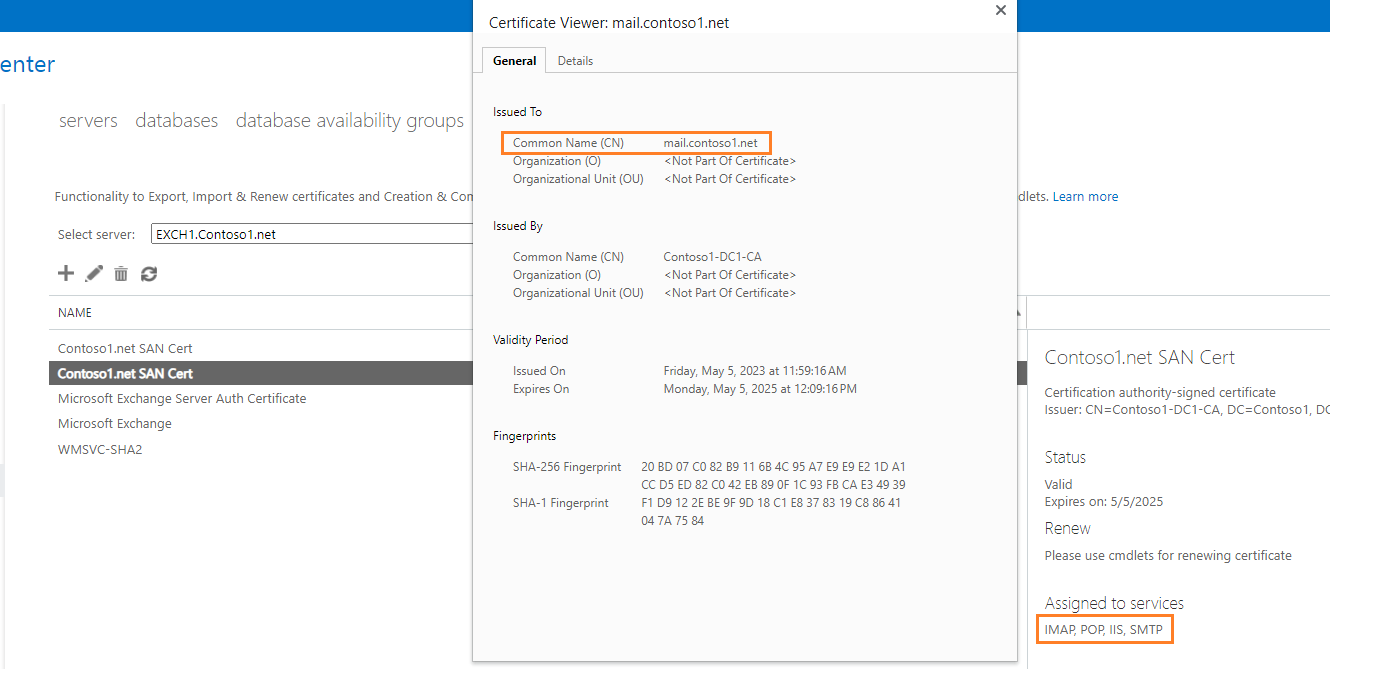The image size is (1377, 692).
Task: Click the SHA-1 Fingerprint label
Action: [x=561, y=503]
